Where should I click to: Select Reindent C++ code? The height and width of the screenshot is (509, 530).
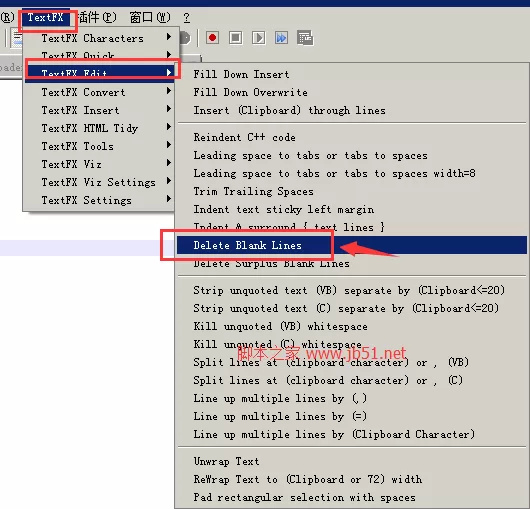352,137
